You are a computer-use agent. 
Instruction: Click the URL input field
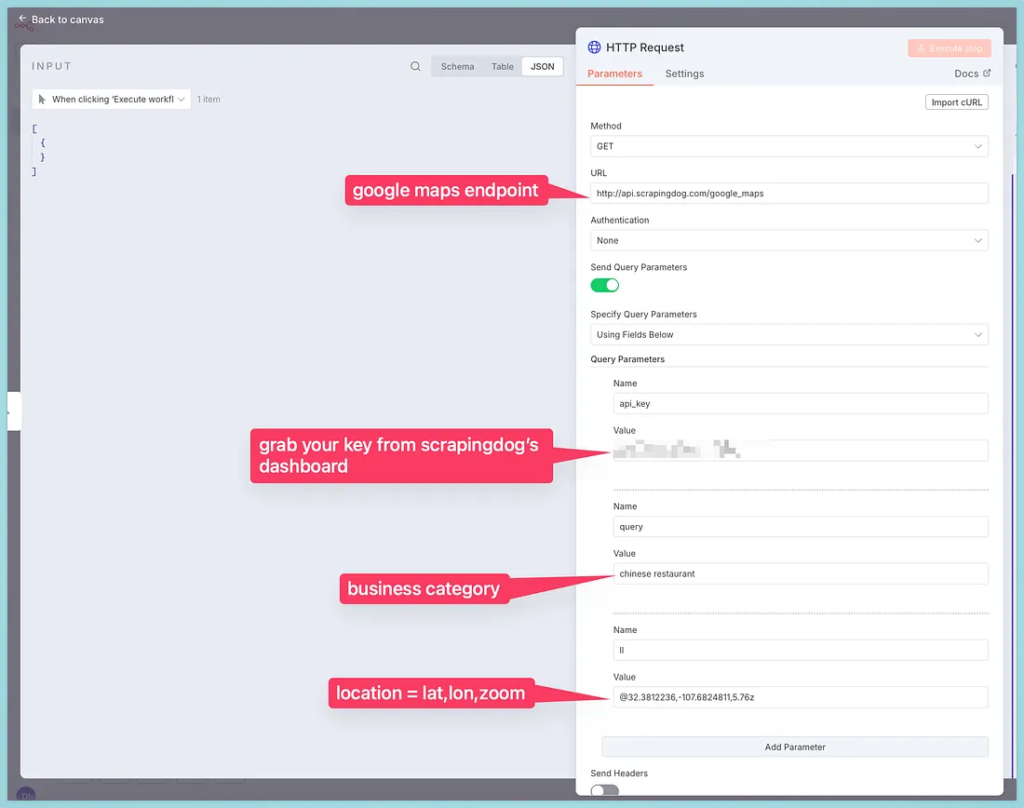coord(789,193)
